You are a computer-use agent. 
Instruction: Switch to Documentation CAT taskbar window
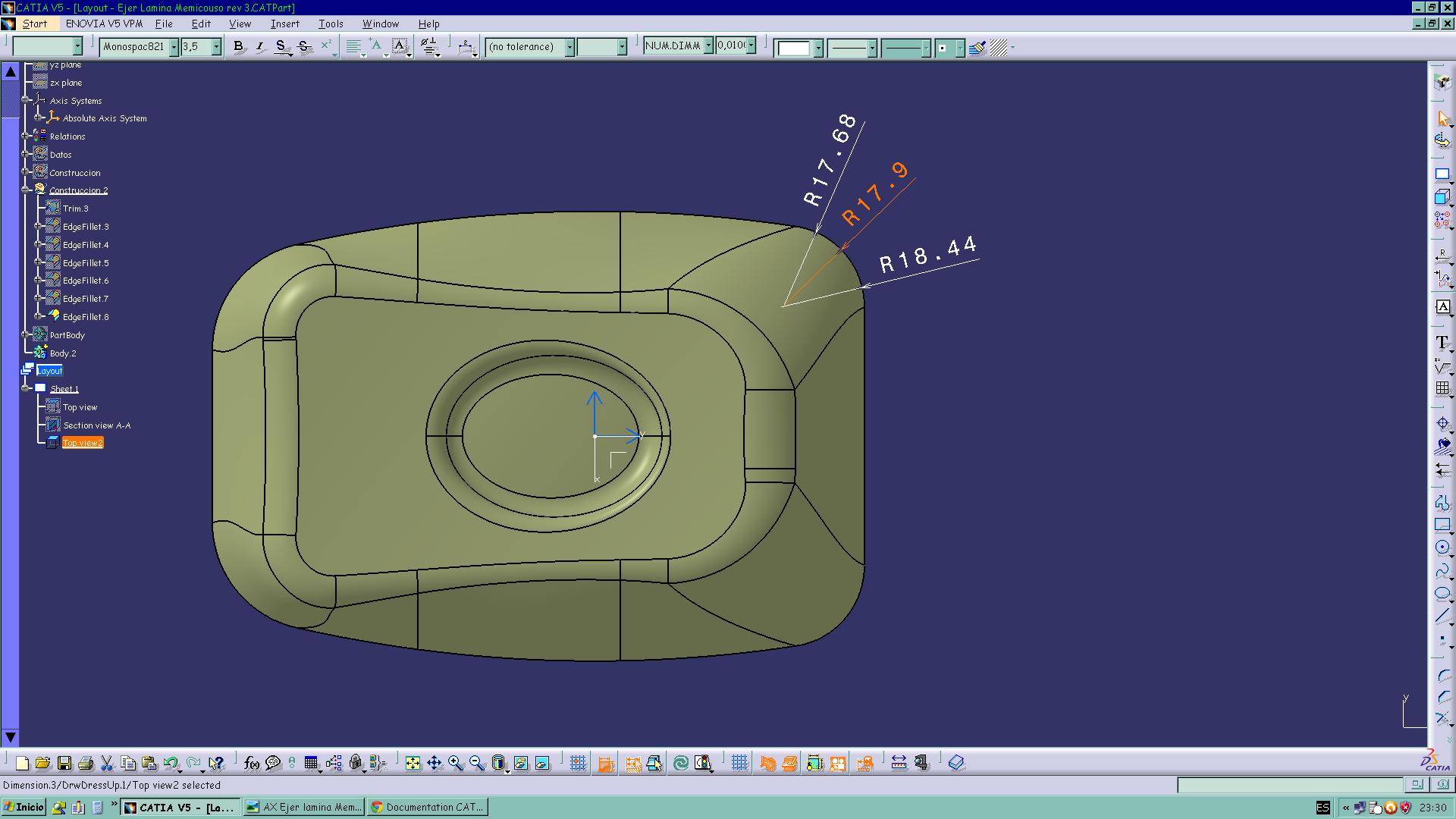pos(427,808)
